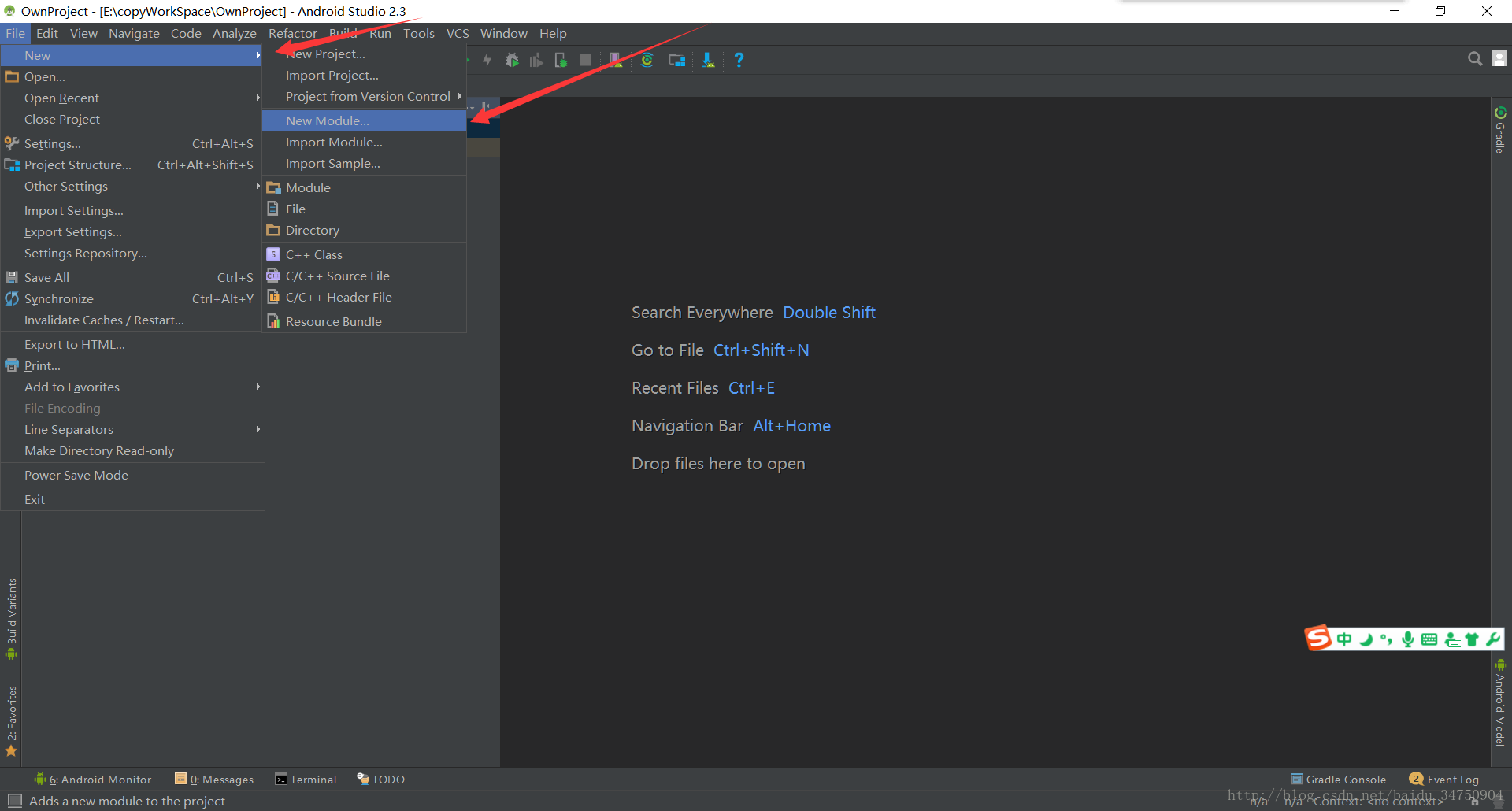Open Sogou toolbox wrench icon
The image size is (1512, 811).
1493,639
